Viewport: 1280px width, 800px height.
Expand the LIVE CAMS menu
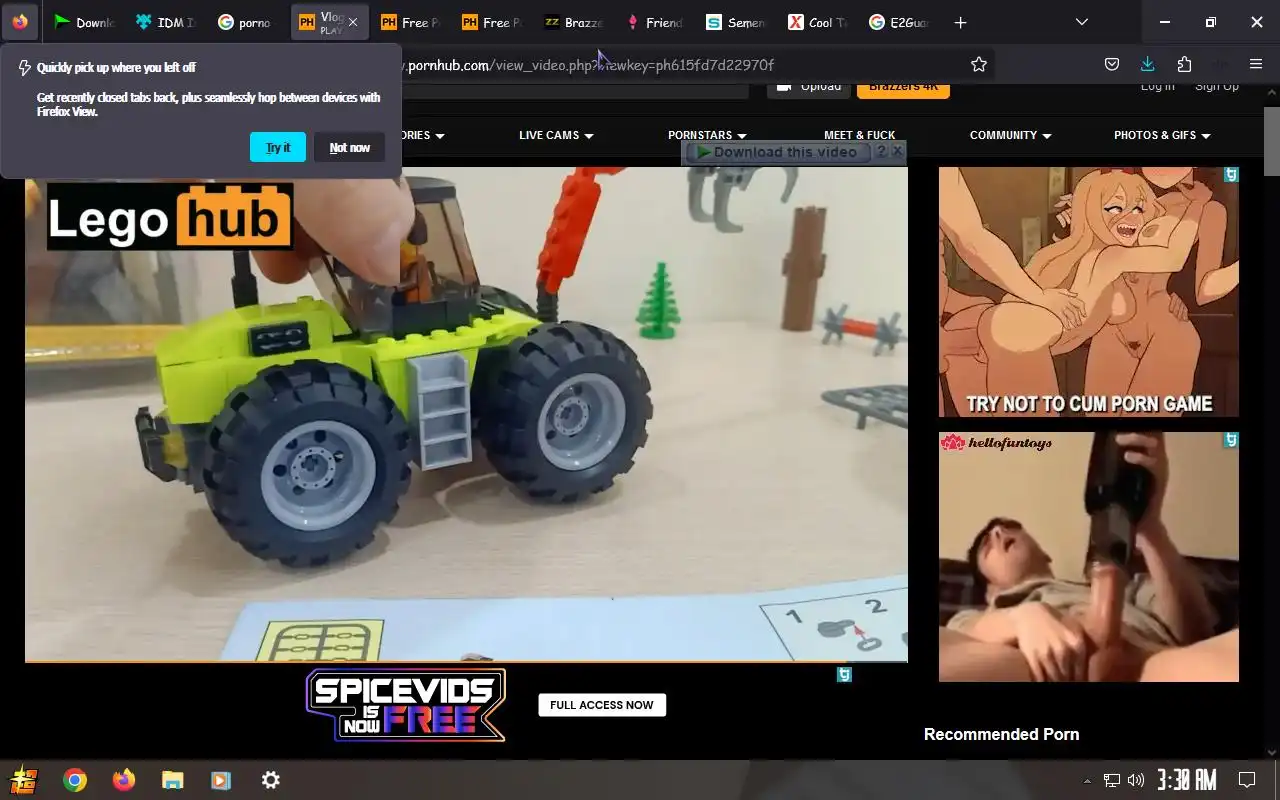(556, 135)
